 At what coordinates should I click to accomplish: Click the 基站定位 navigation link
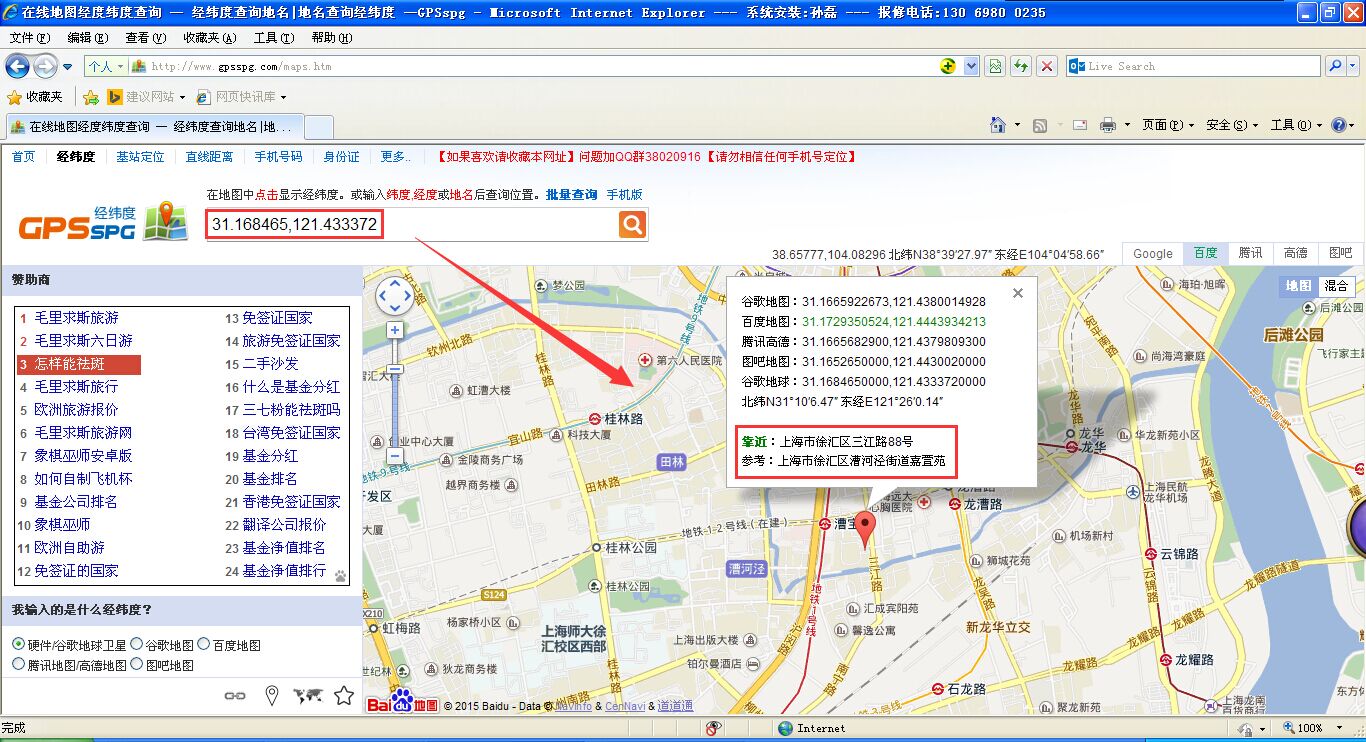[140, 157]
